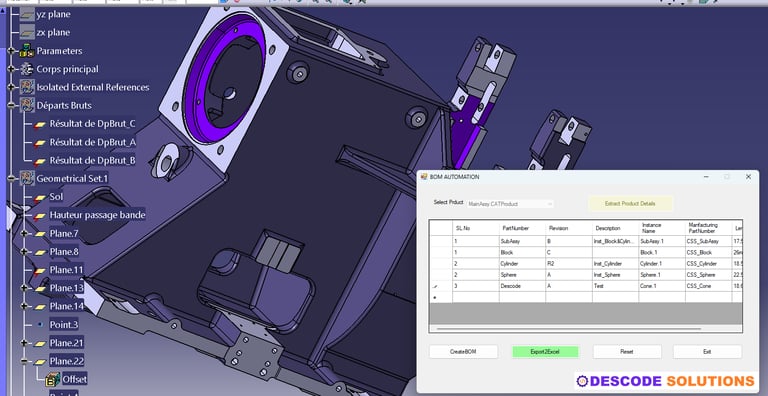Click the row header of Descode row
Viewport: 768px width, 396px height.
point(441,286)
